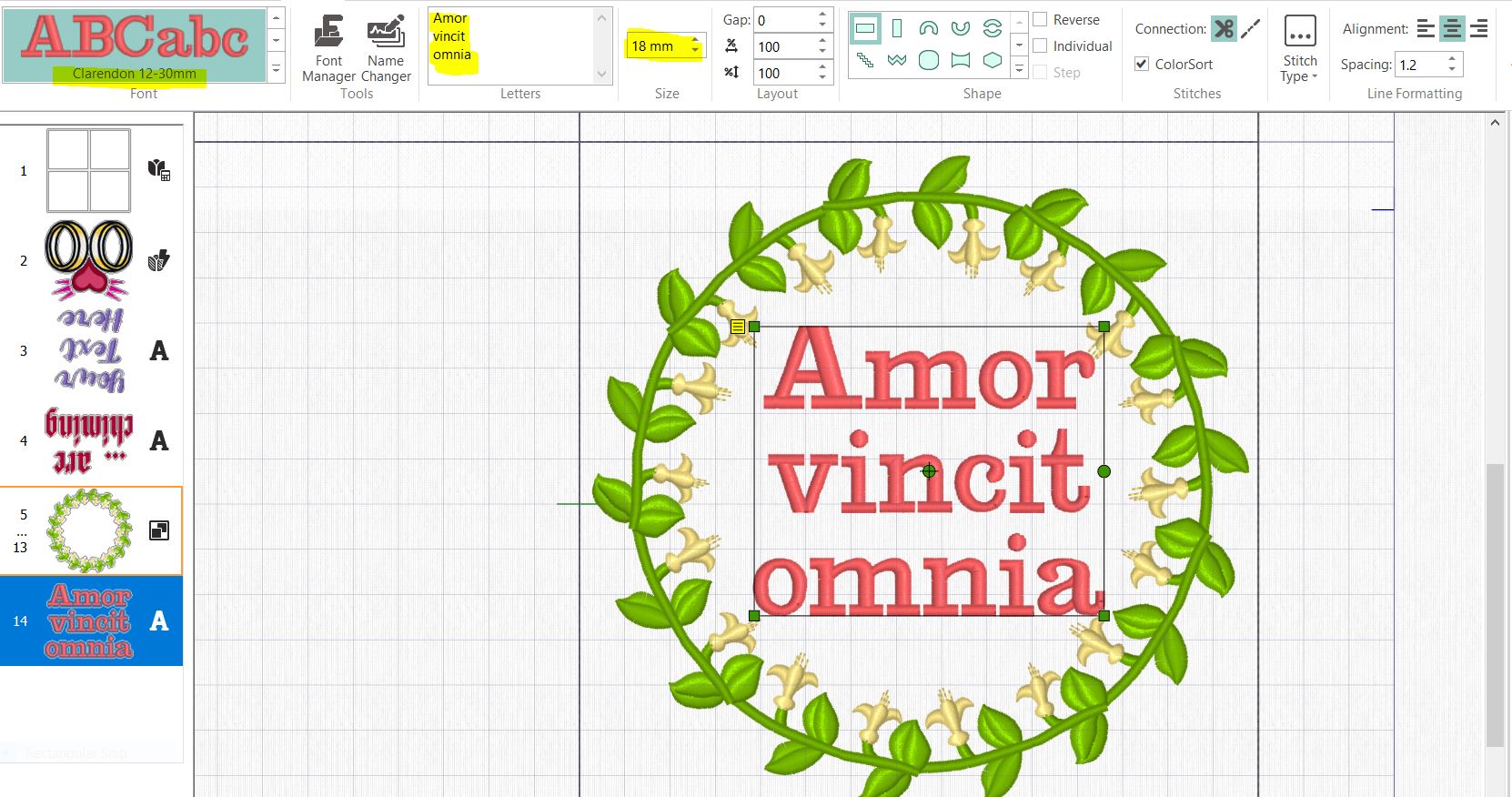This screenshot has width=1512, height=797.
Task: Expand the full shape gallery
Action: point(1020,68)
